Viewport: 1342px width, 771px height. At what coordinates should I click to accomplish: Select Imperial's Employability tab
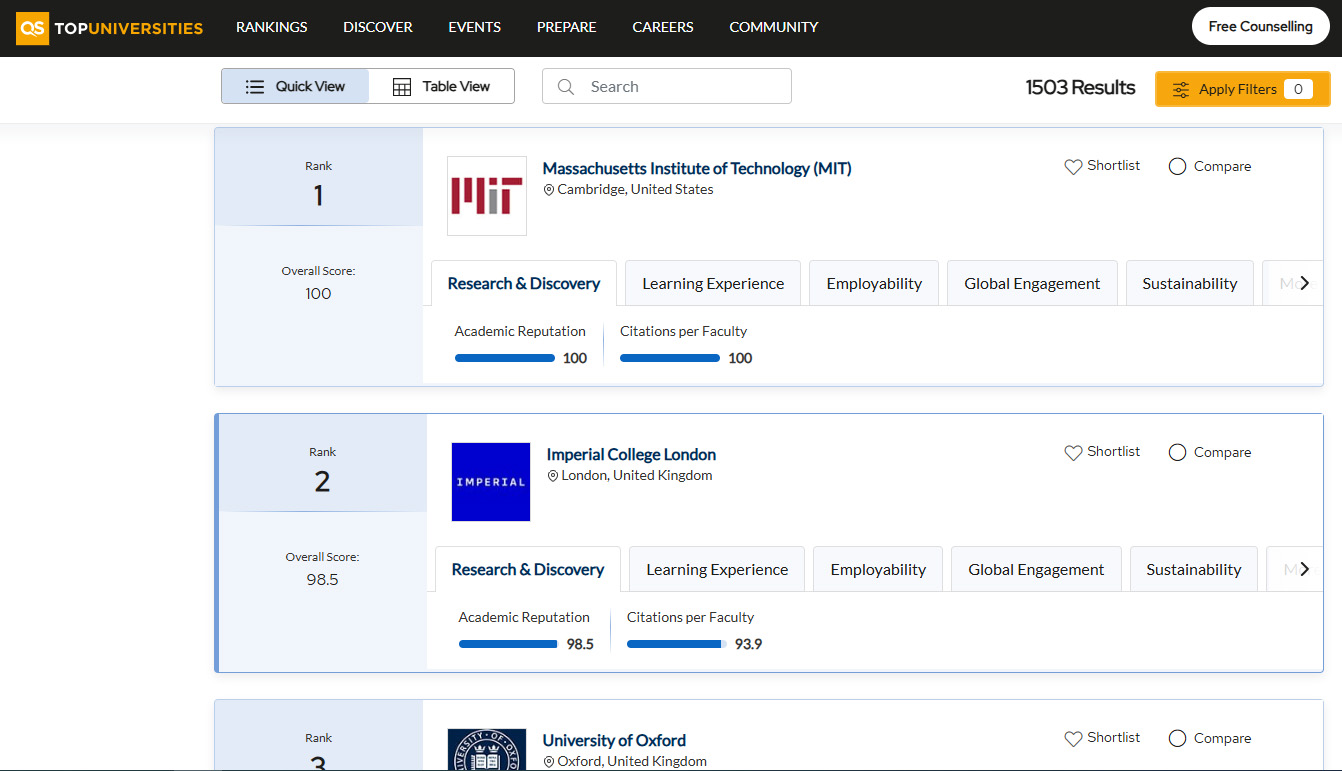(x=878, y=569)
